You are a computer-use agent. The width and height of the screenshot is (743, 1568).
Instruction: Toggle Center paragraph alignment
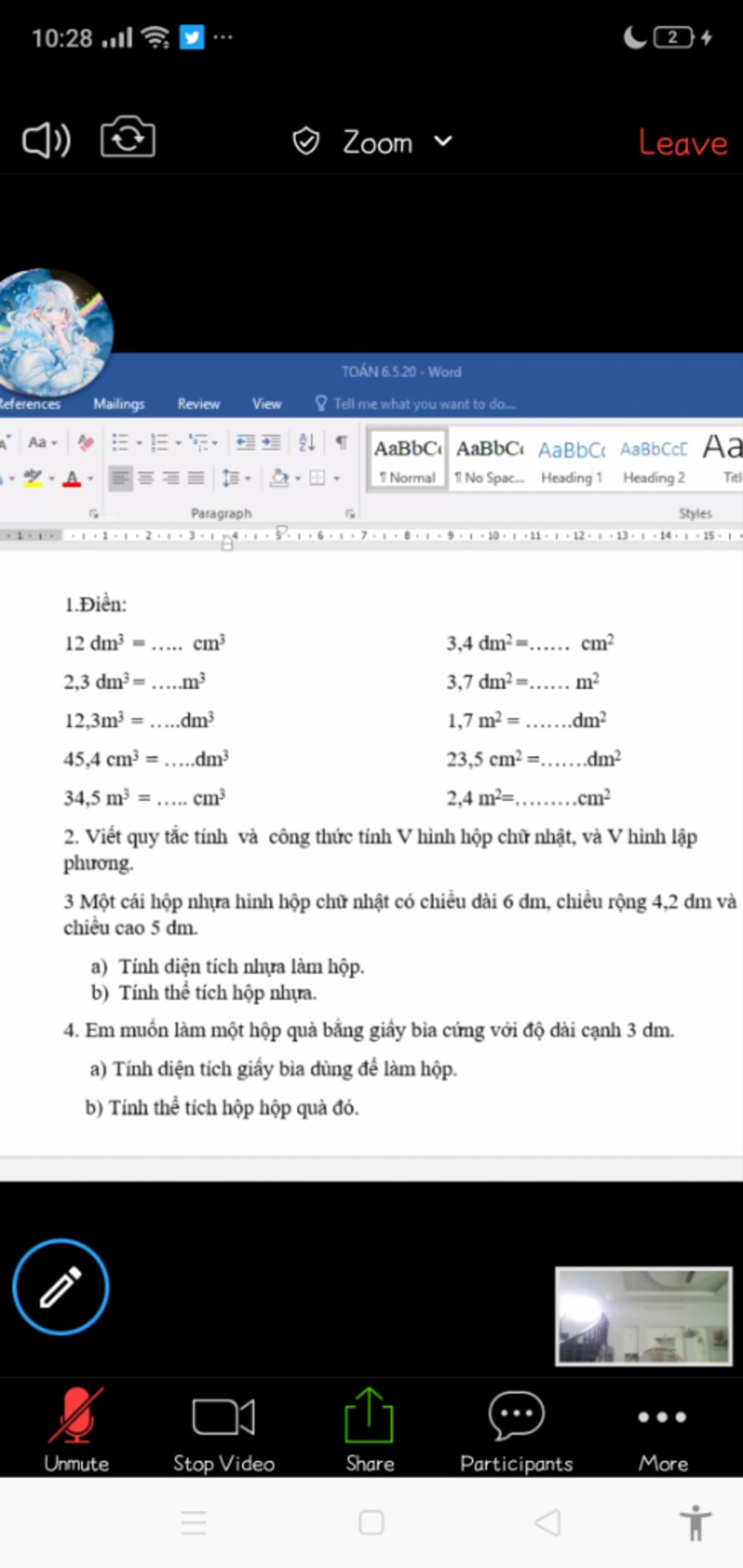146,478
